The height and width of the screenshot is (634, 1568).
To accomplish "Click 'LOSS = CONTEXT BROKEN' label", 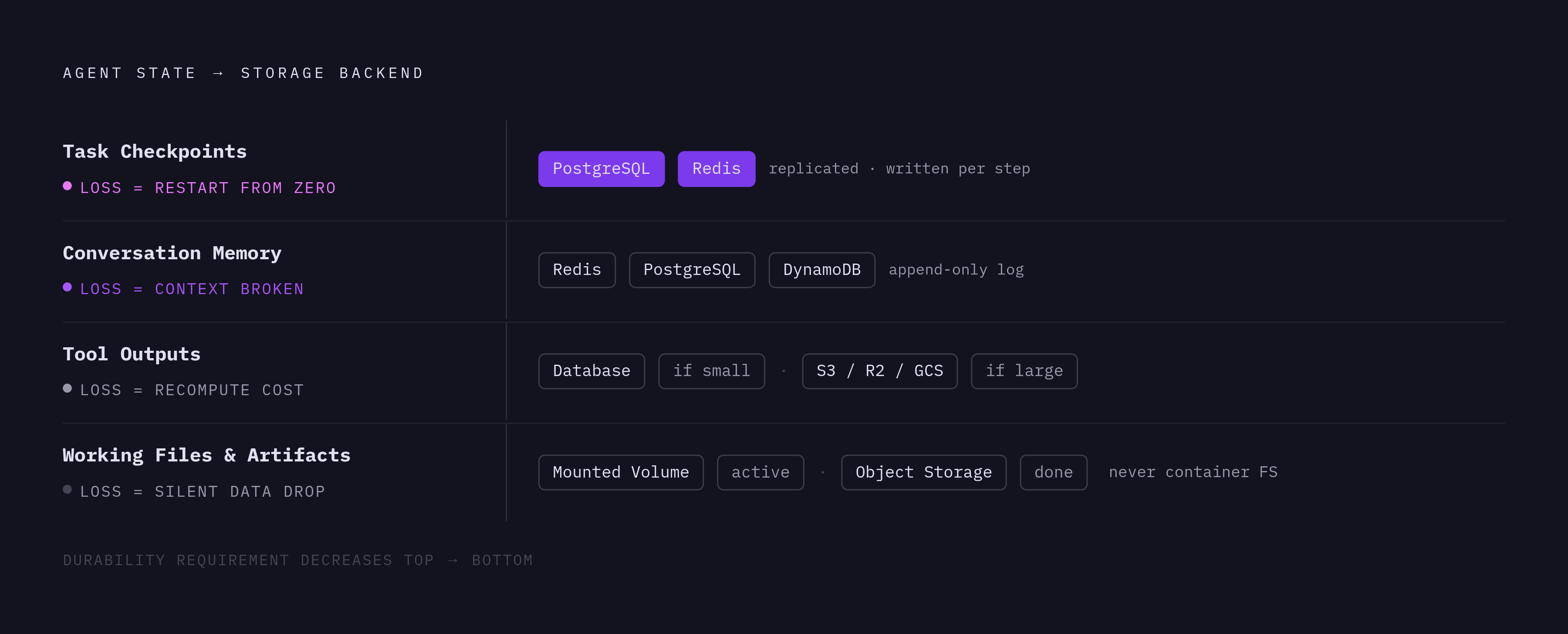I will pyautogui.click(x=192, y=289).
